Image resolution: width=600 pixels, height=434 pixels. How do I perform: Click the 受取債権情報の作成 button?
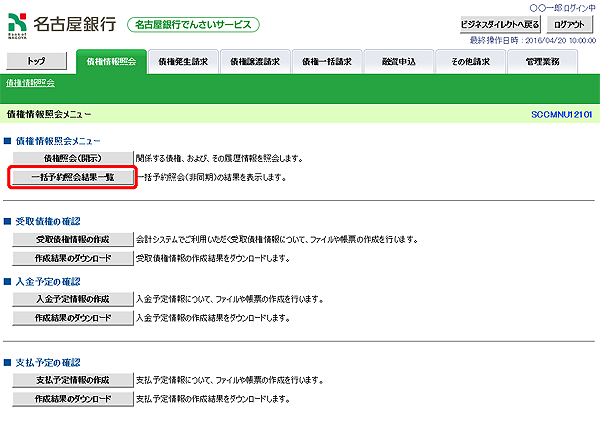point(73,239)
